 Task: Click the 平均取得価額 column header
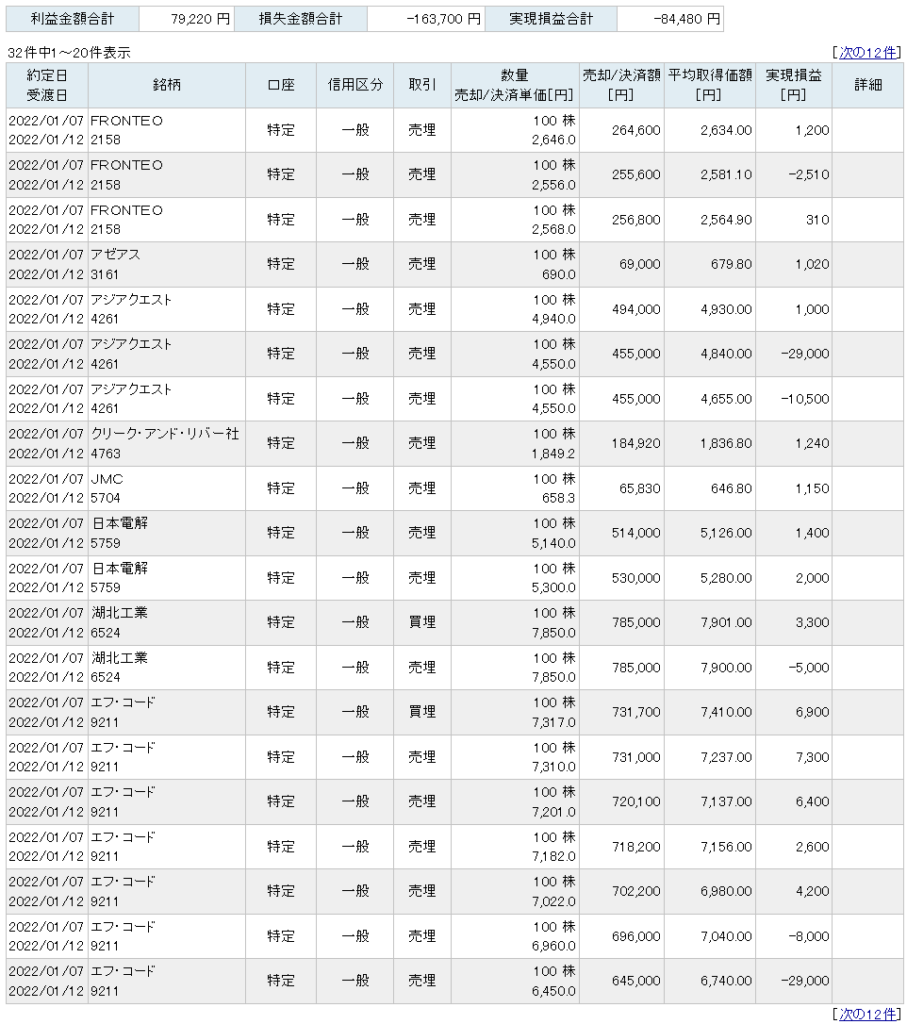pyautogui.click(x=710, y=86)
